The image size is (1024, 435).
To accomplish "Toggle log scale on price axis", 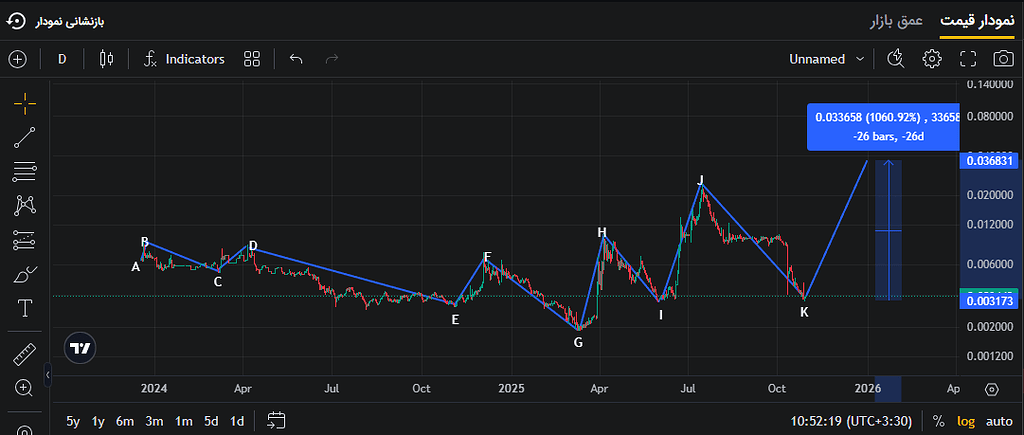I will [x=966, y=421].
